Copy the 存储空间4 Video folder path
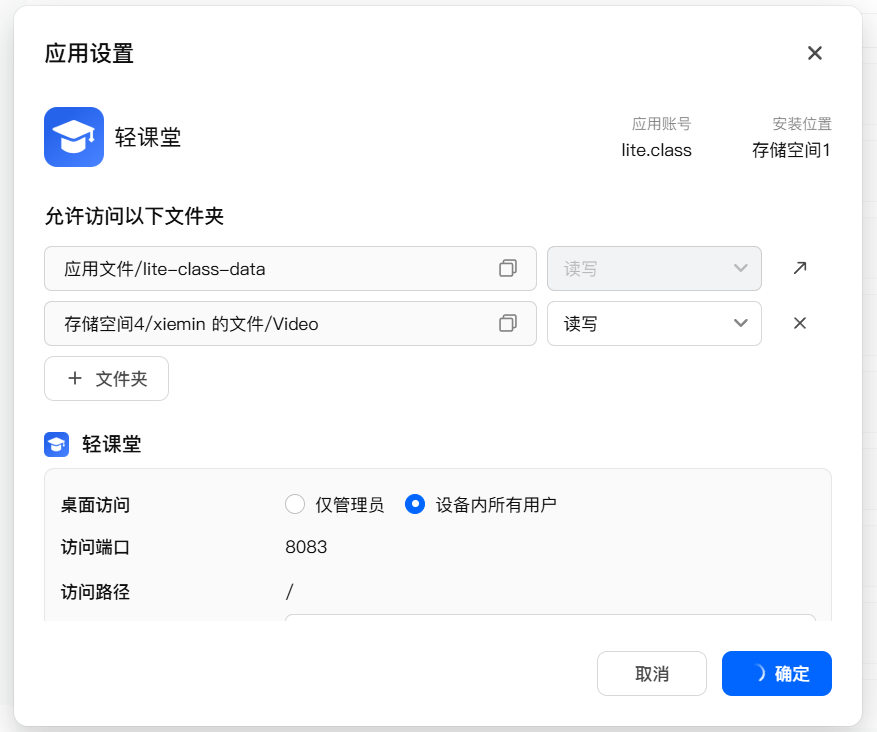 [508, 323]
